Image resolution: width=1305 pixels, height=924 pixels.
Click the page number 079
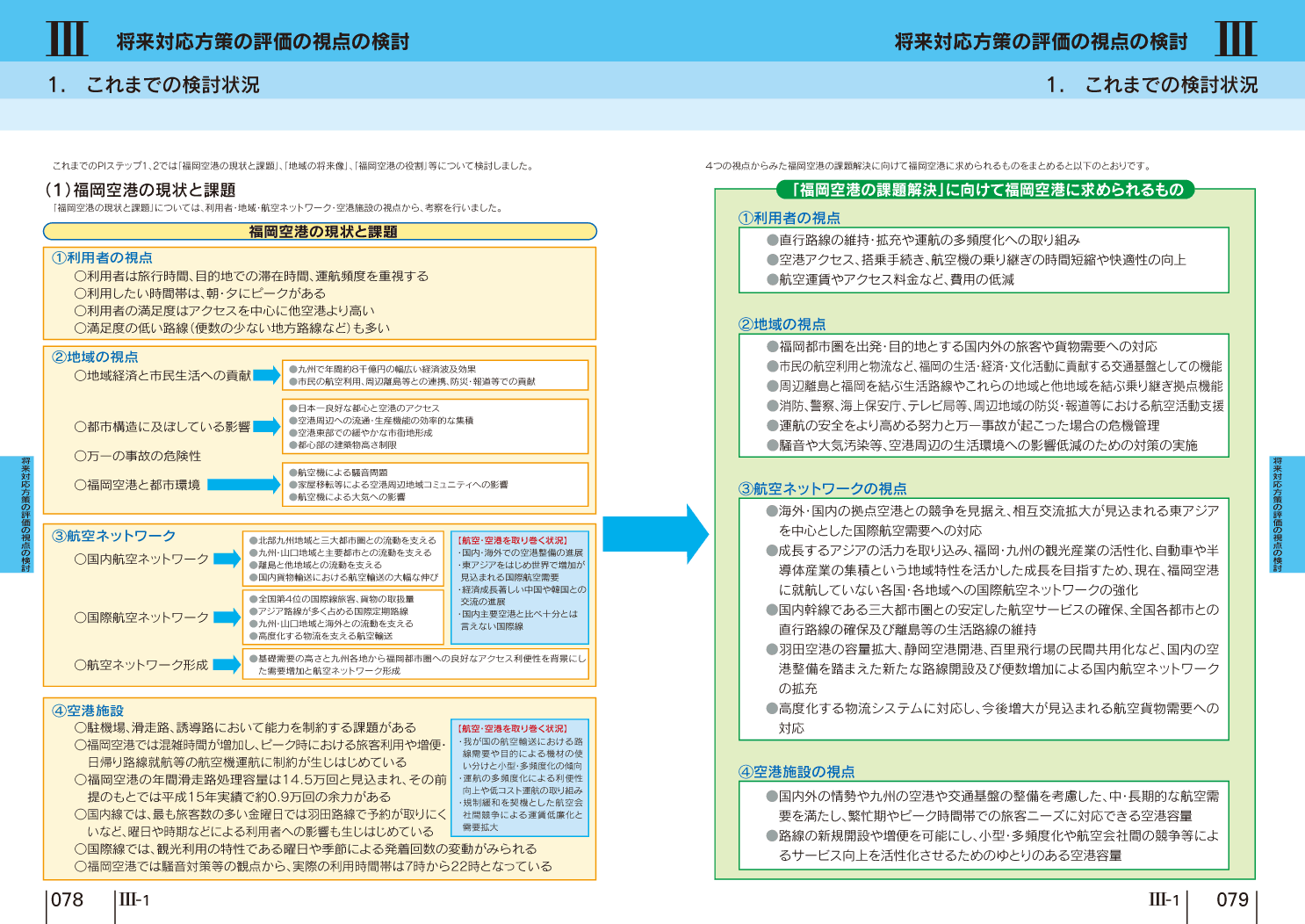pos(1232,900)
